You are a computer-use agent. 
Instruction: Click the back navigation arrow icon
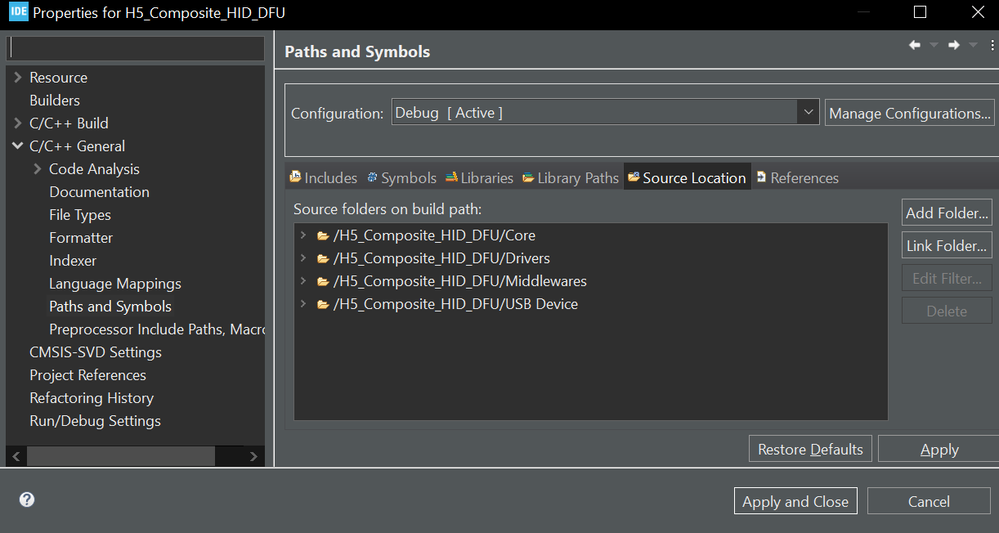pyautogui.click(x=915, y=45)
